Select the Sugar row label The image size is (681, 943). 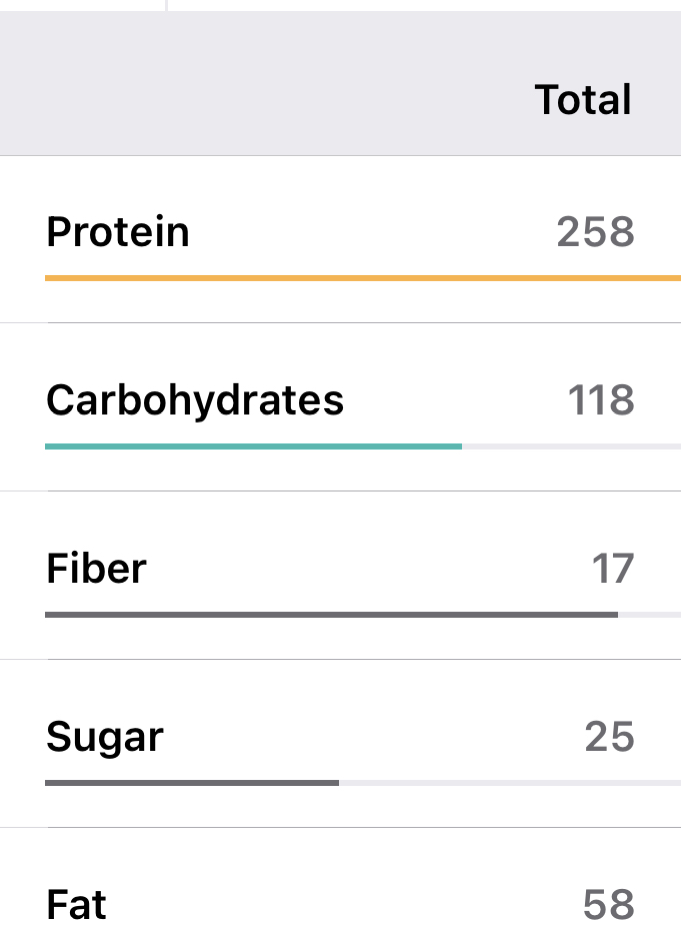105,737
